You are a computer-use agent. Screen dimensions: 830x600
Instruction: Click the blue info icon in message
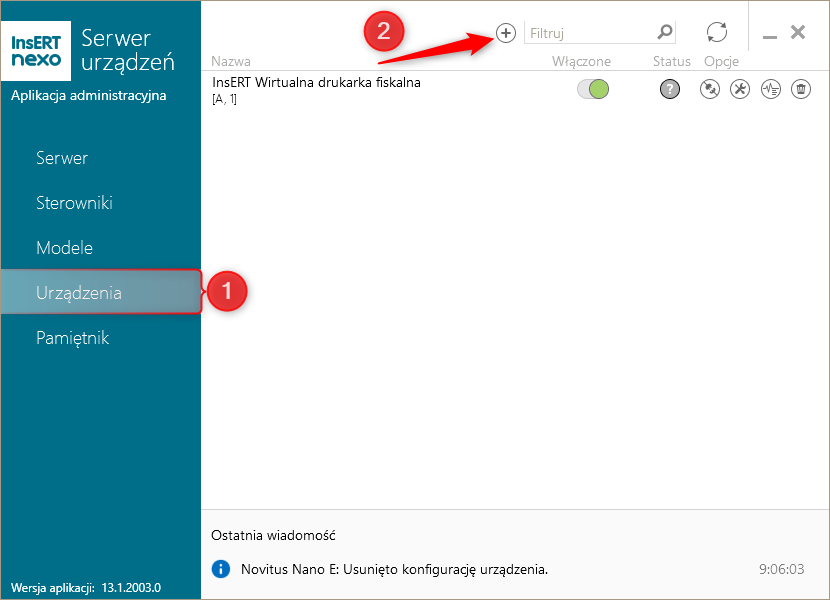click(x=221, y=569)
